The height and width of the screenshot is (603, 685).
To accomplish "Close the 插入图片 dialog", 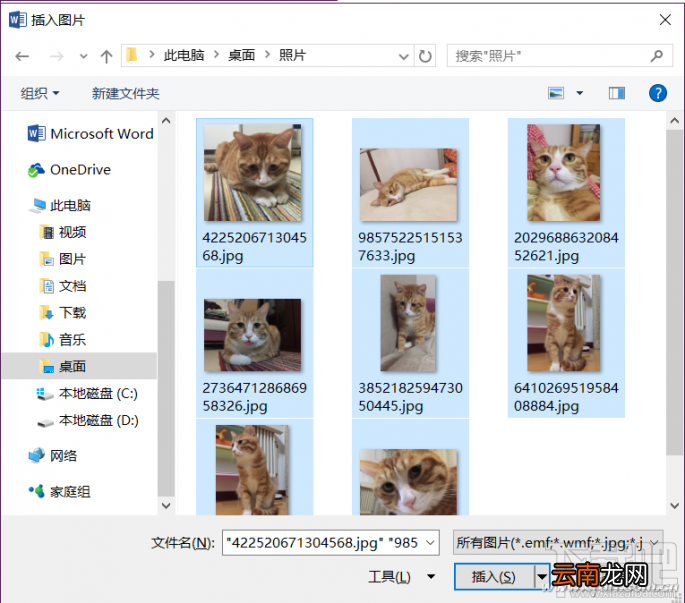I will [665, 20].
